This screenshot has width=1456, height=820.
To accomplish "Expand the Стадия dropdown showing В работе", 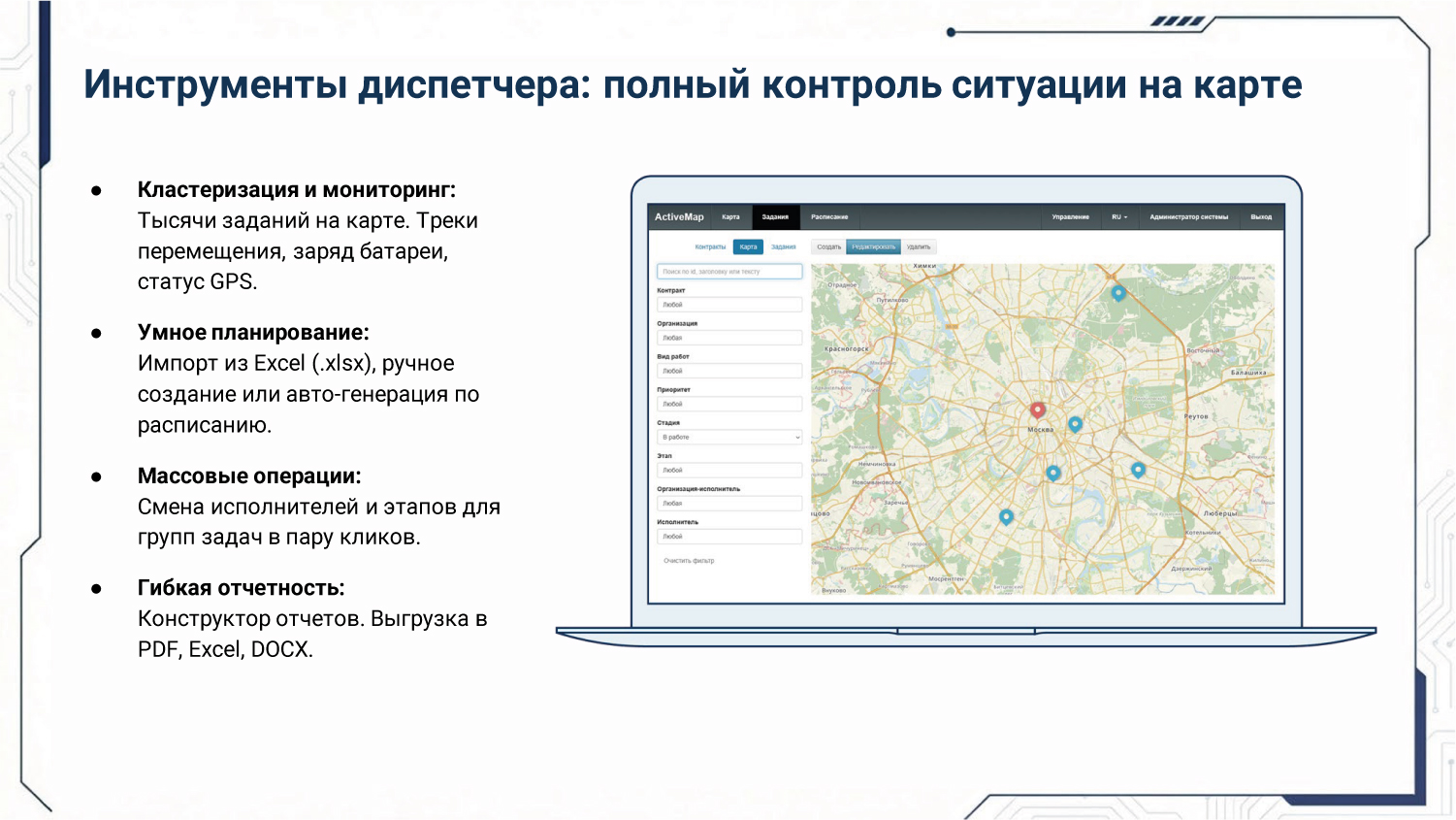I will click(x=729, y=438).
